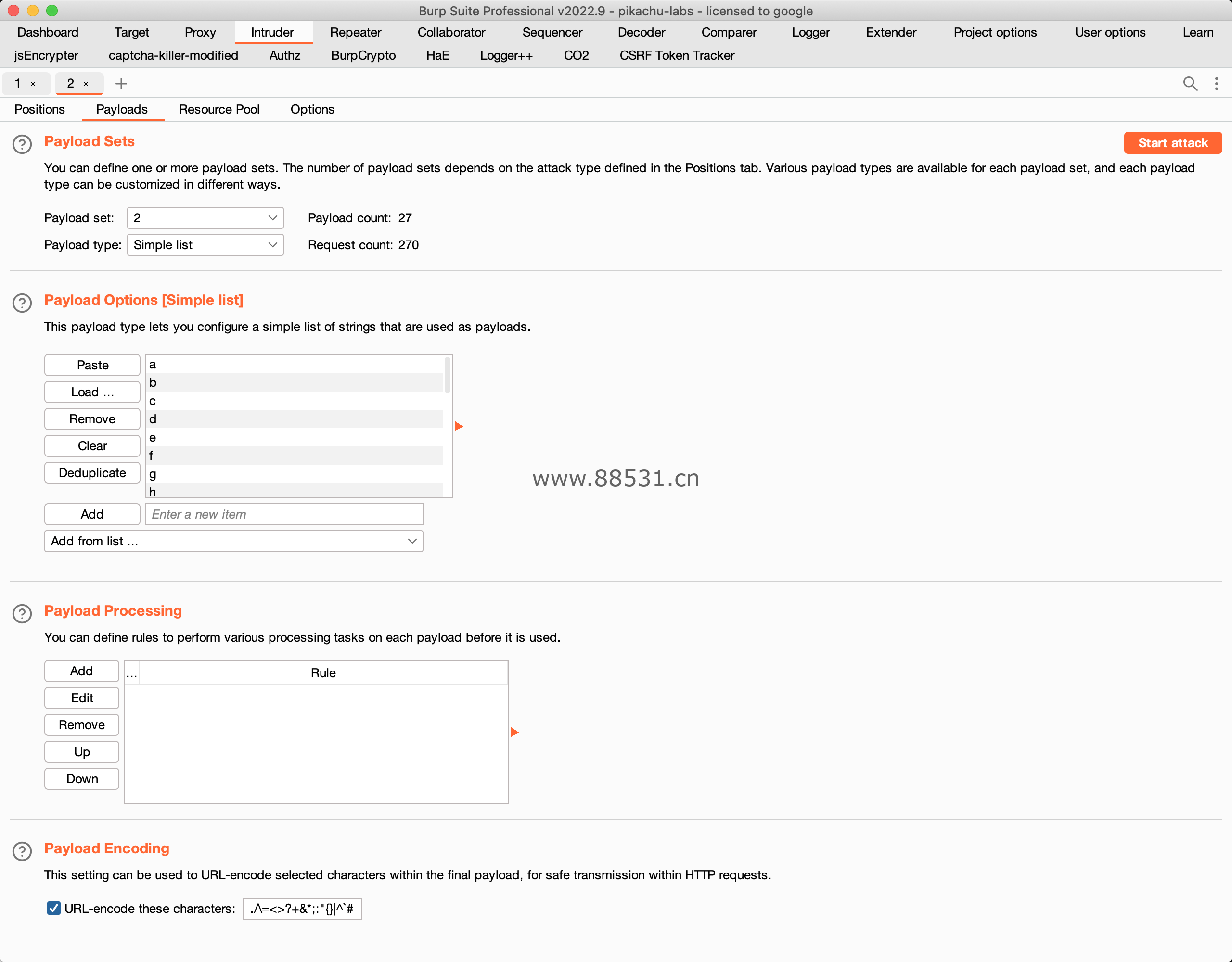The image size is (1232, 962).
Task: Click the Enter a new item field
Action: coord(284,514)
